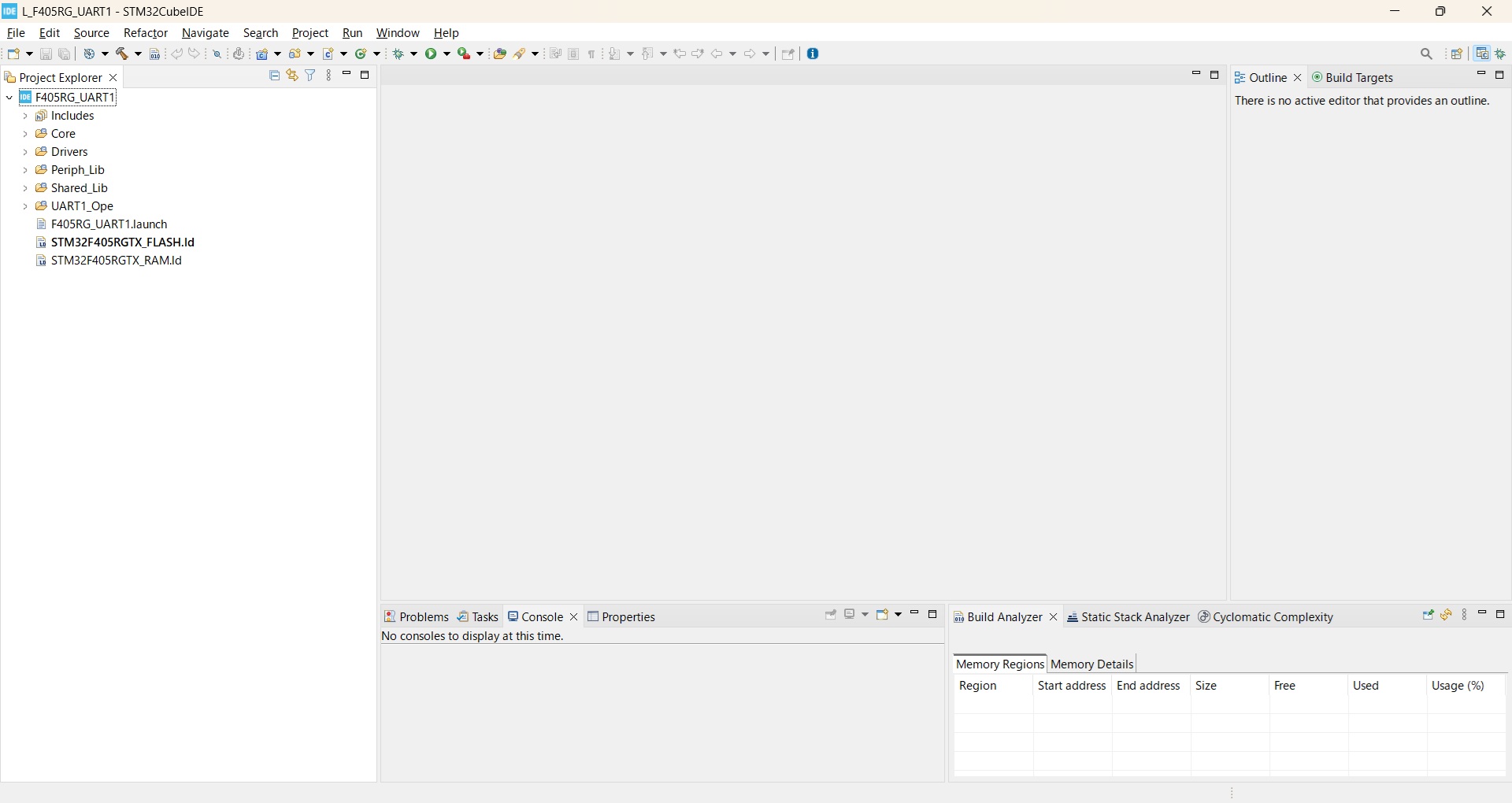The image size is (1512, 803).
Task: Click the Save All toolbar icon
Action: click(x=65, y=54)
